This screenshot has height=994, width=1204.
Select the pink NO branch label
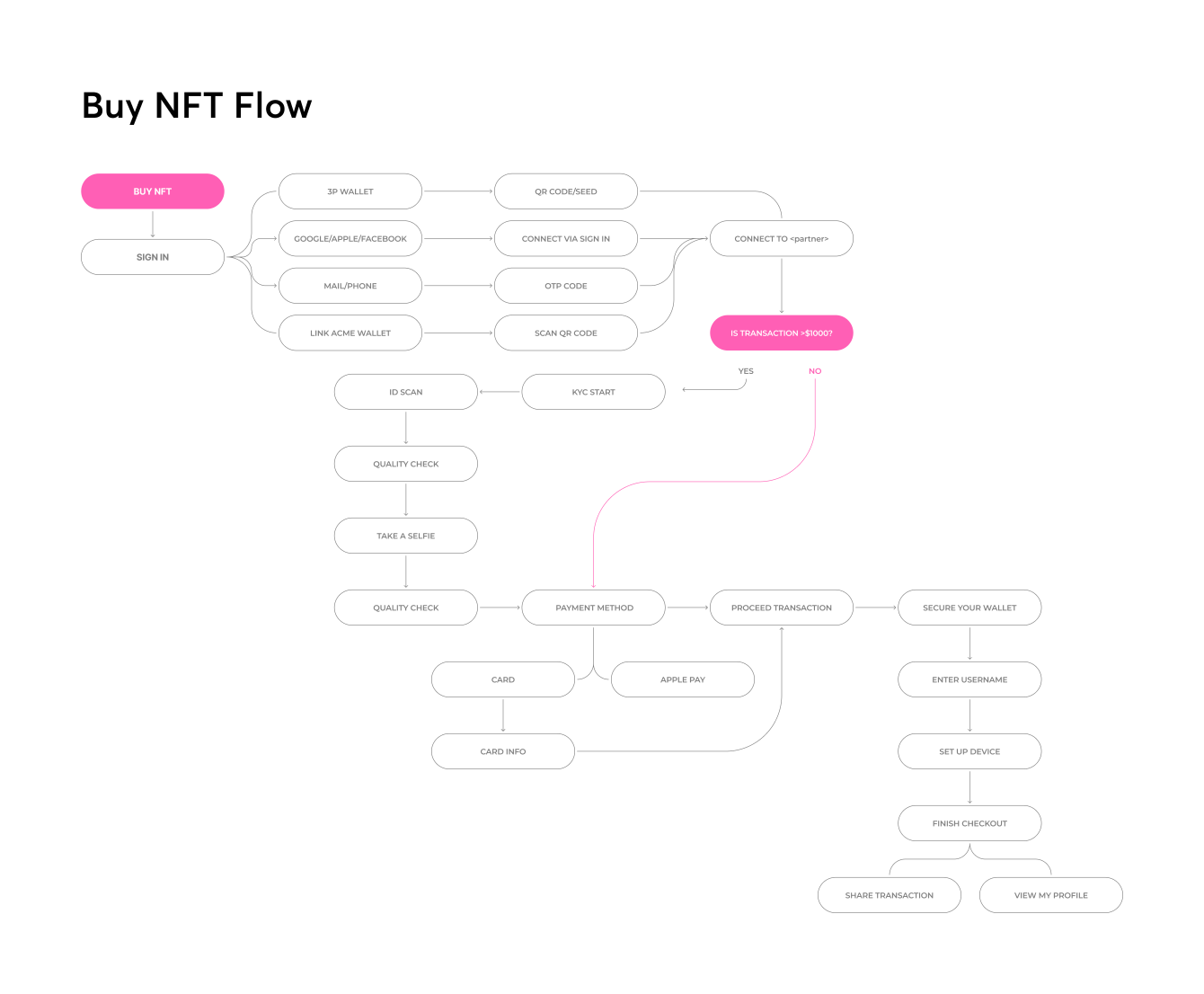point(815,371)
